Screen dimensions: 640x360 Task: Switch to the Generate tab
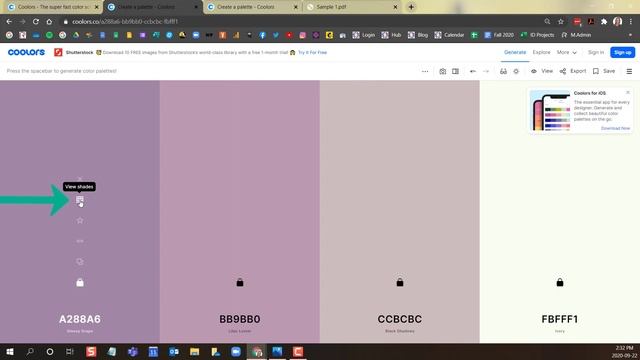click(515, 52)
